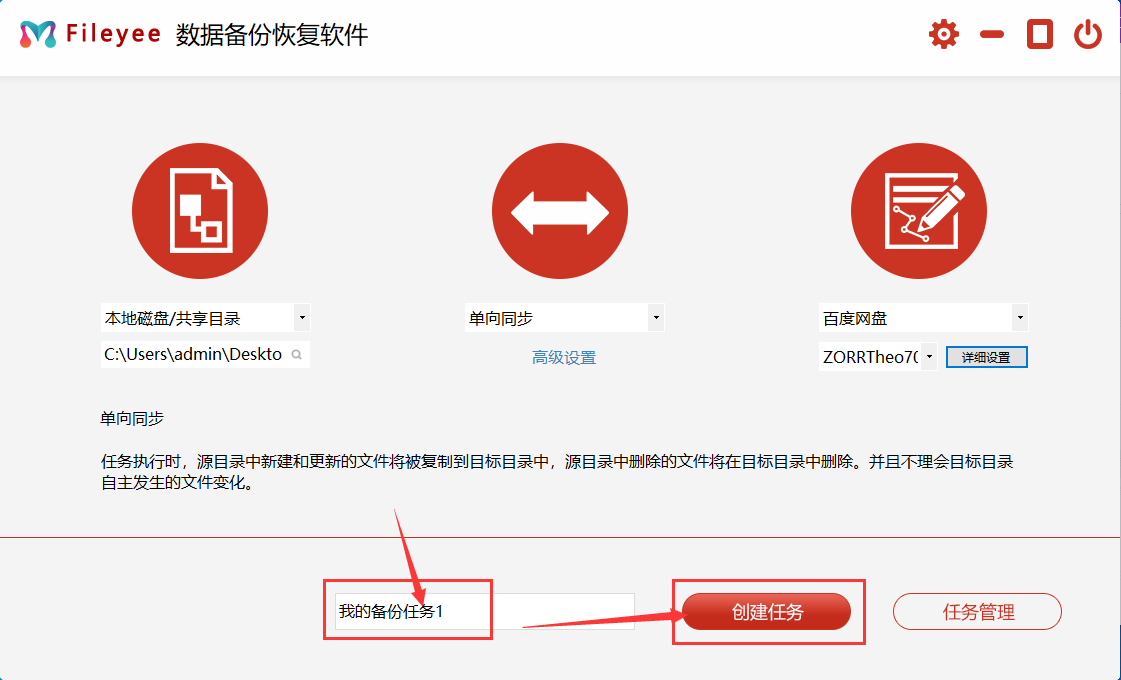Expand the 本地磁盘/共享目录 source dropdown

[x=302, y=319]
